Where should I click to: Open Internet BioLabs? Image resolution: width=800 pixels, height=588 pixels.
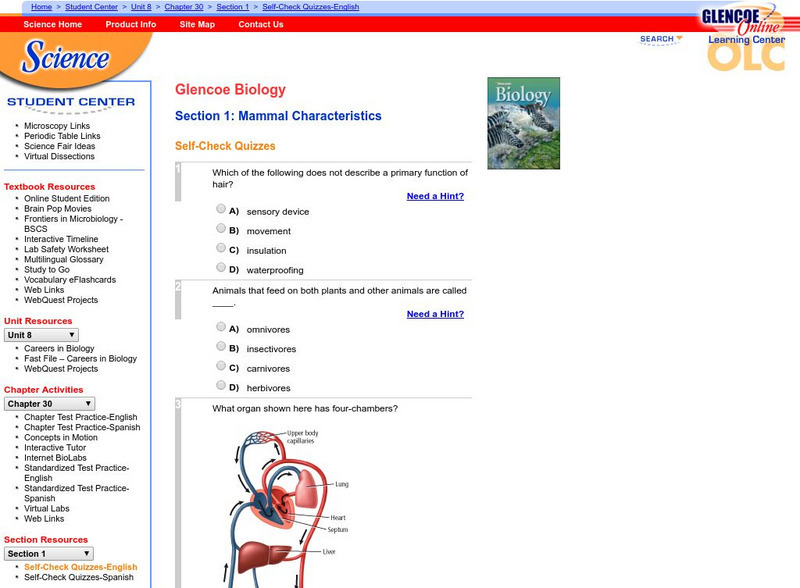pos(55,458)
